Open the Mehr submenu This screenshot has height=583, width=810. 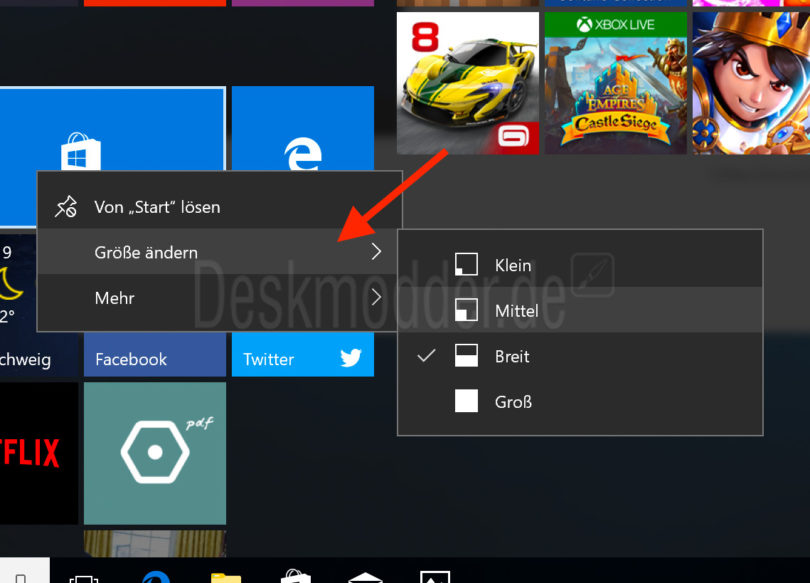(219, 297)
